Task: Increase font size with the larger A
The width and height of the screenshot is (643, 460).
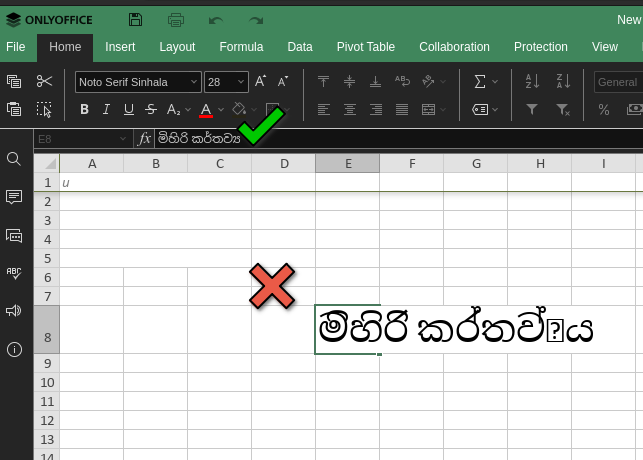Action: click(260, 81)
